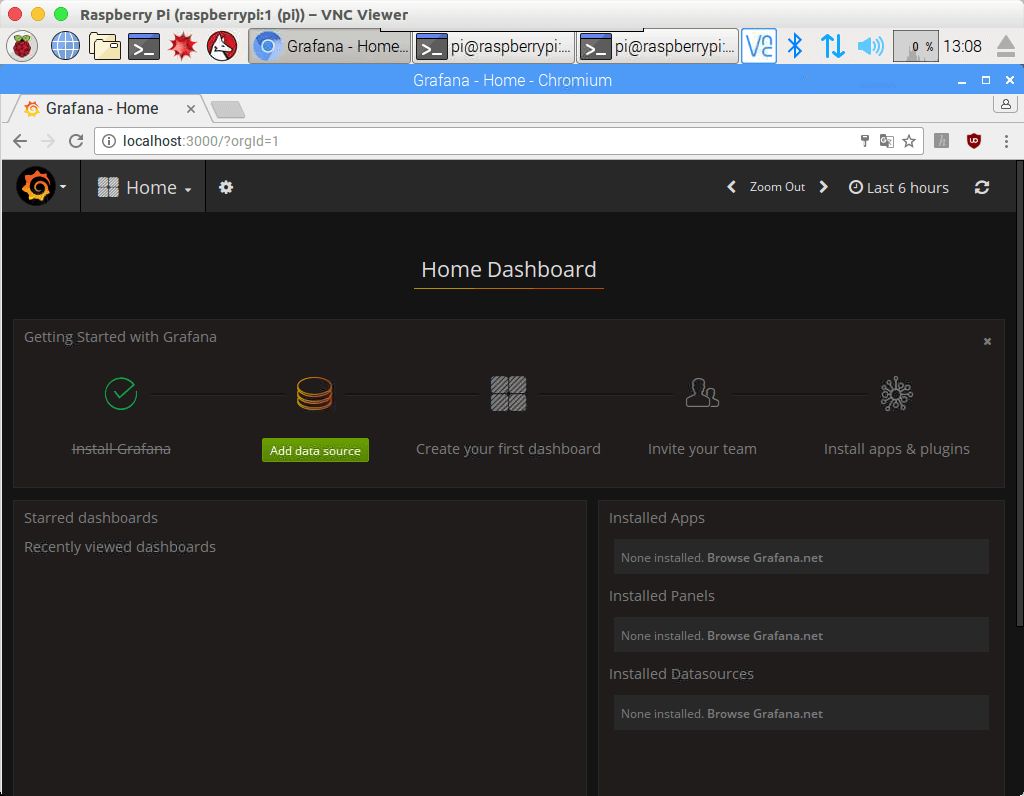Switch to the Grafana - Home browser tab
This screenshot has width=1024, height=796.
[x=100, y=108]
